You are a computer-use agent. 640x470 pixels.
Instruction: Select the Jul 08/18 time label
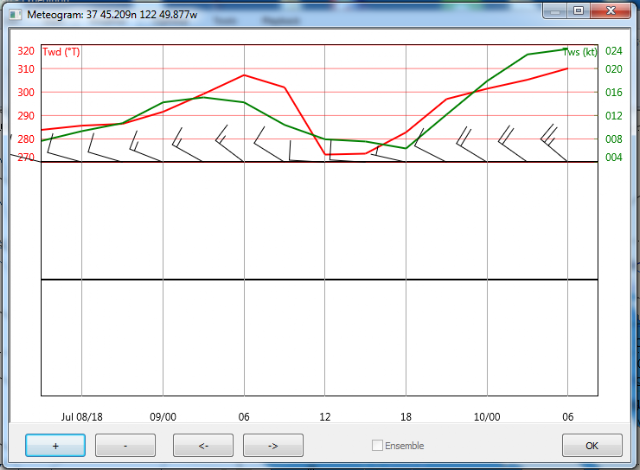coord(82,417)
